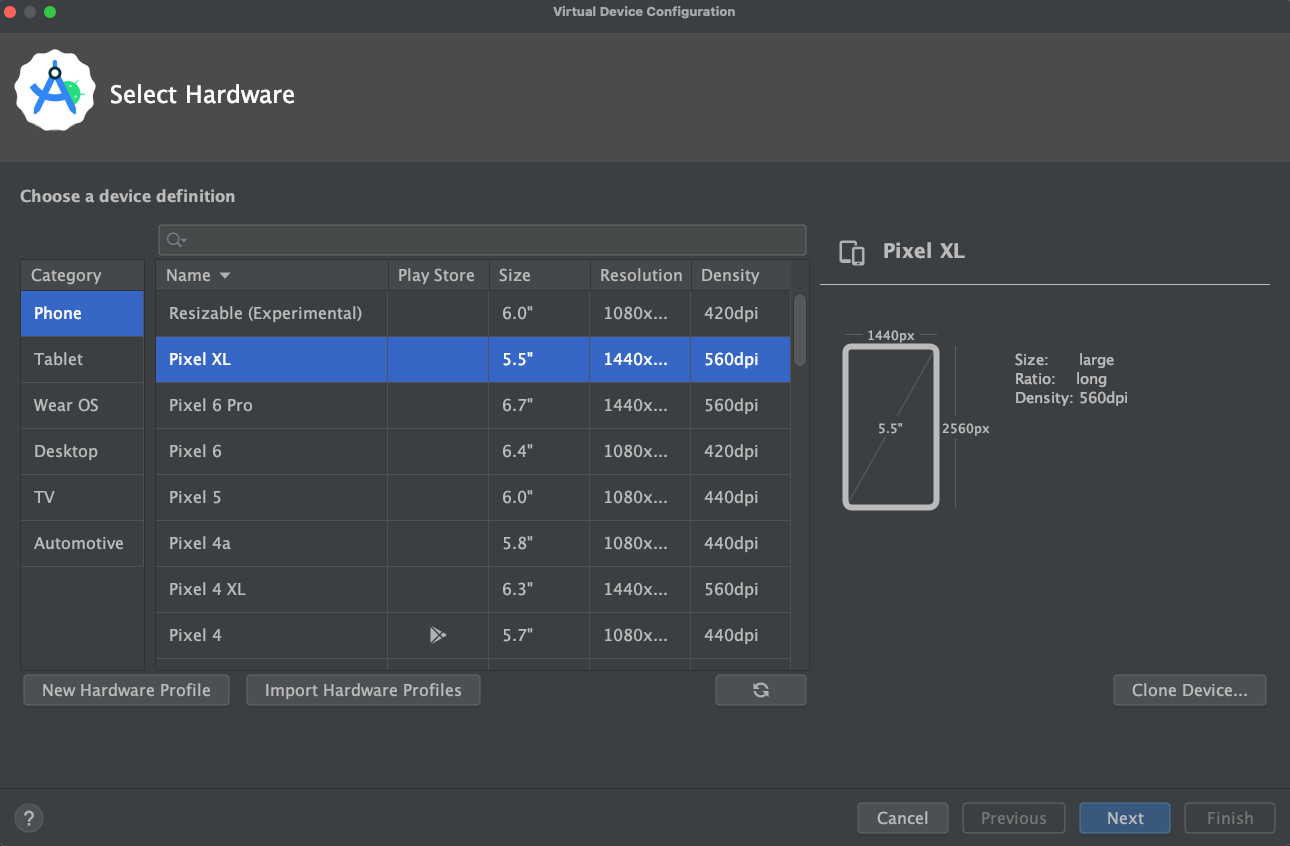Screen dimensions: 1290x846
Task: Select the Automotive category
Action: pyautogui.click(x=77, y=543)
